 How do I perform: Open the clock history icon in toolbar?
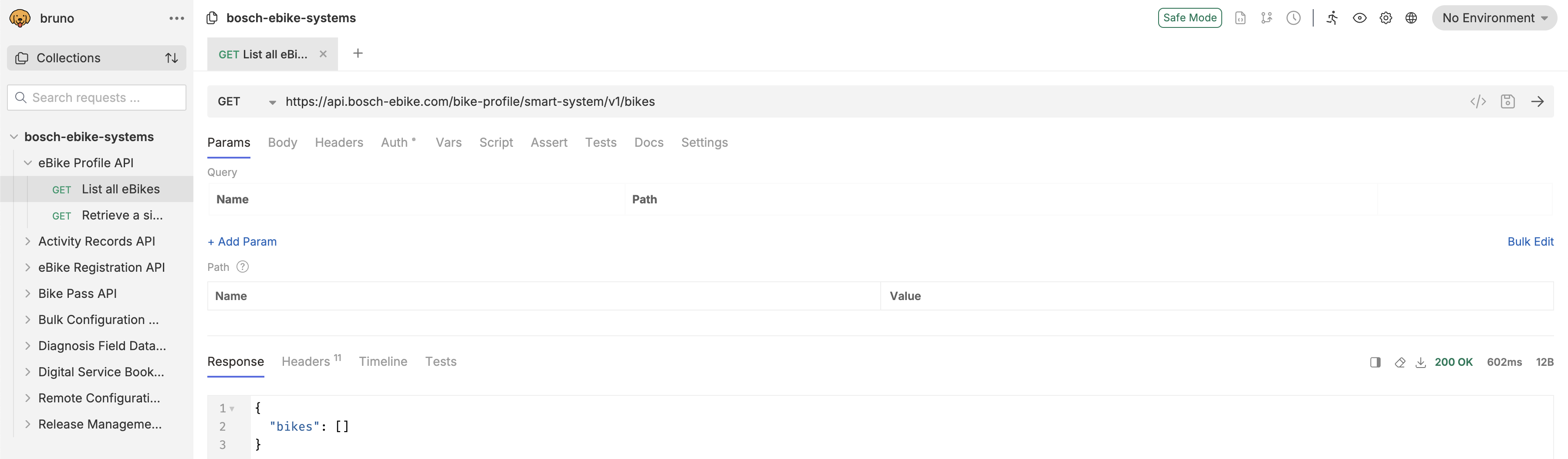tap(1294, 18)
